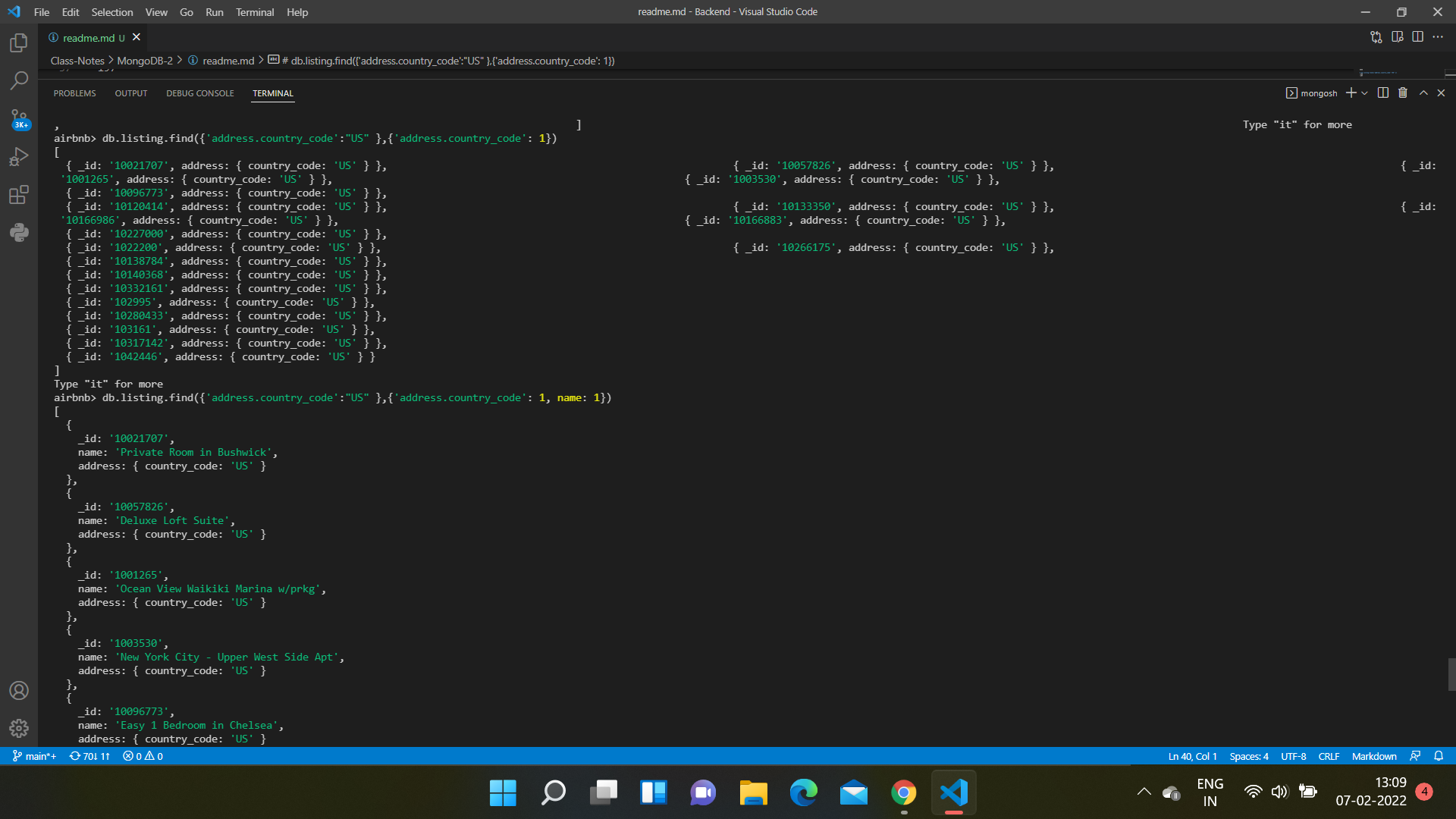Screen dimensions: 1456x819
Task: Select the Search icon in activity bar
Action: point(18,81)
